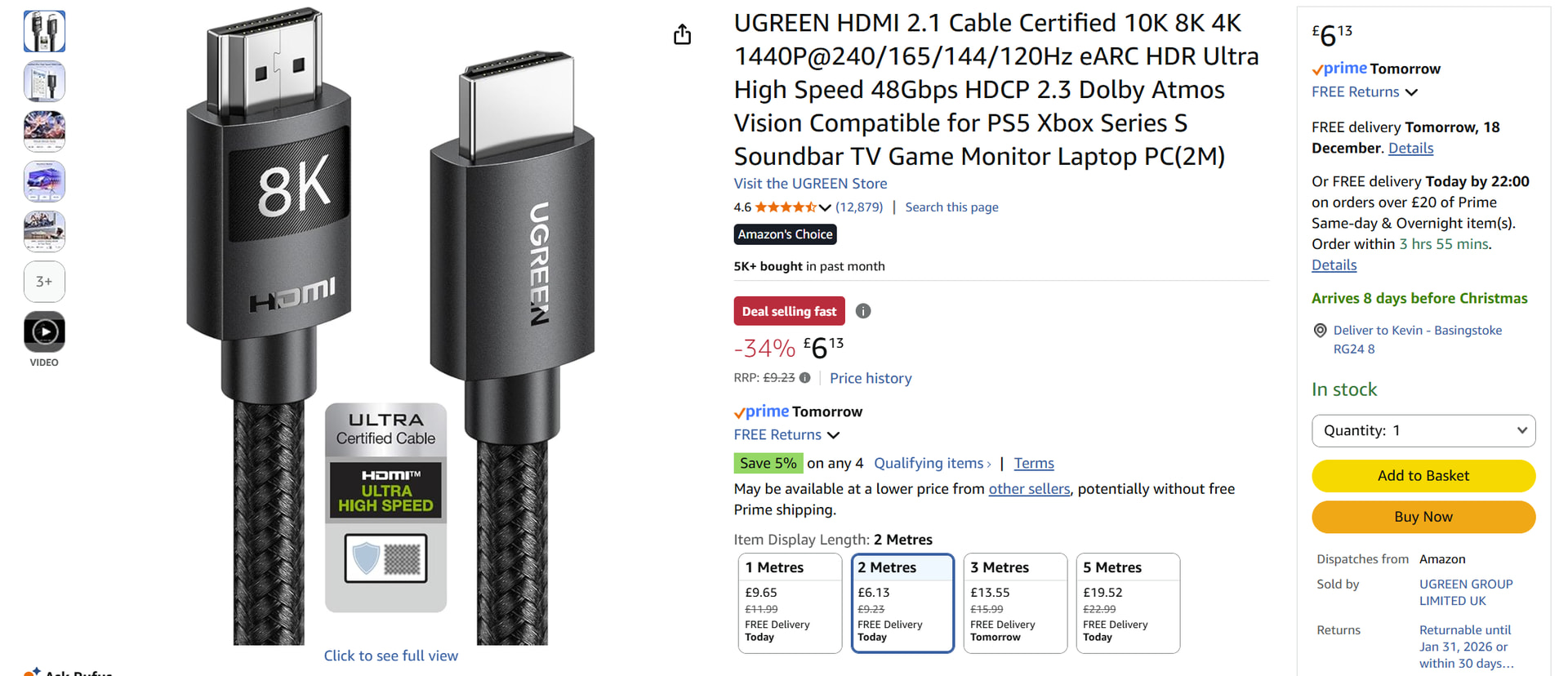Open the 3+ more images thumbnail
The image size is (1568, 676).
(44, 282)
